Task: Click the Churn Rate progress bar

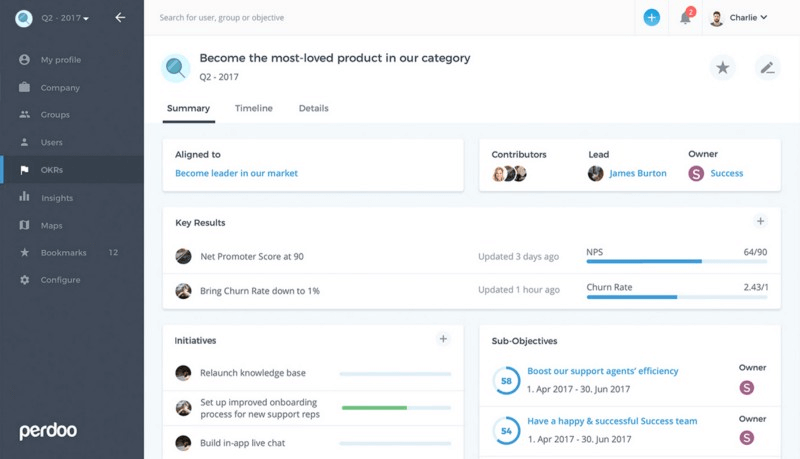Action: click(x=676, y=296)
